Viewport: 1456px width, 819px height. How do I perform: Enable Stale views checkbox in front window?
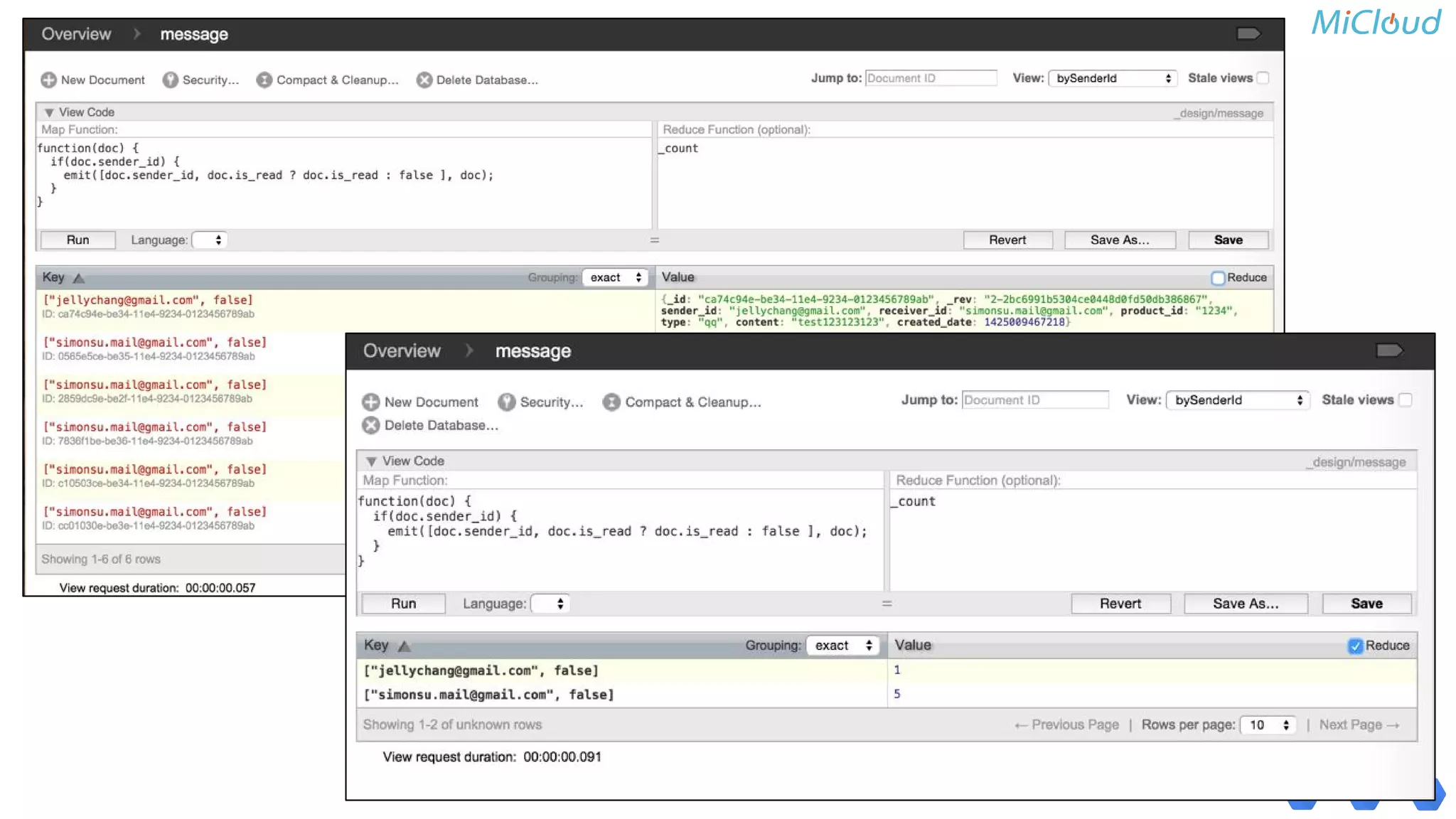pyautogui.click(x=1406, y=400)
